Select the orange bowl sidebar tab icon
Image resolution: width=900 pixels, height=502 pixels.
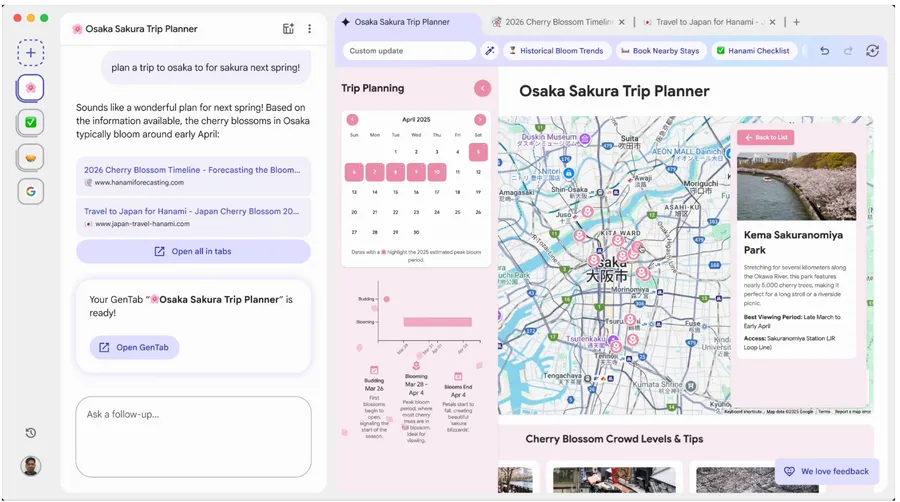point(30,157)
